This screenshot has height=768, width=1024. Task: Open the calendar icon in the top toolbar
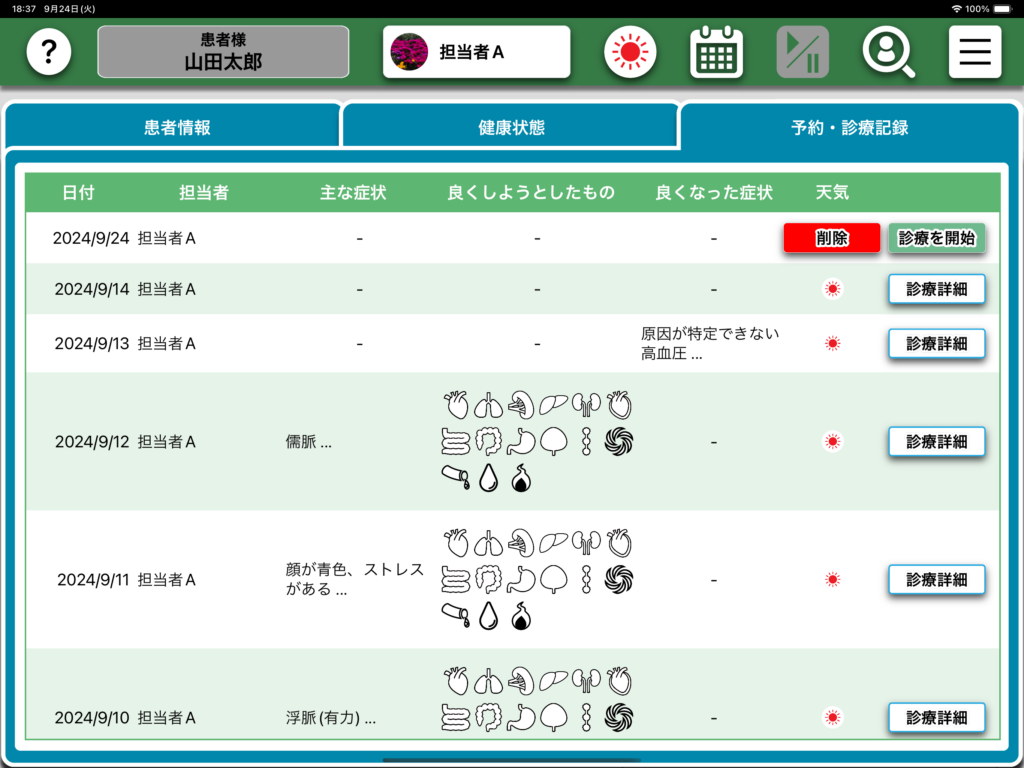pos(716,52)
